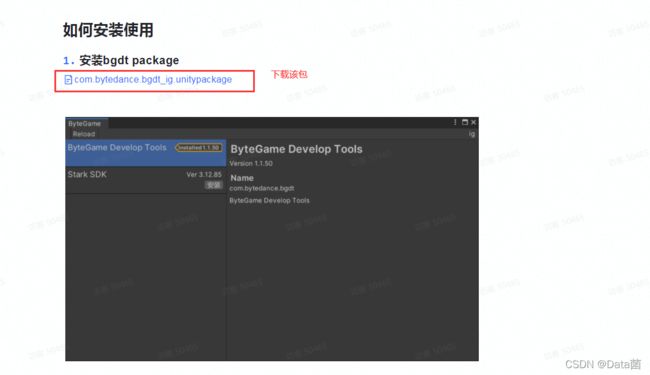Click the ByteGame Develop Tools description text

pyautogui.click(x=269, y=200)
